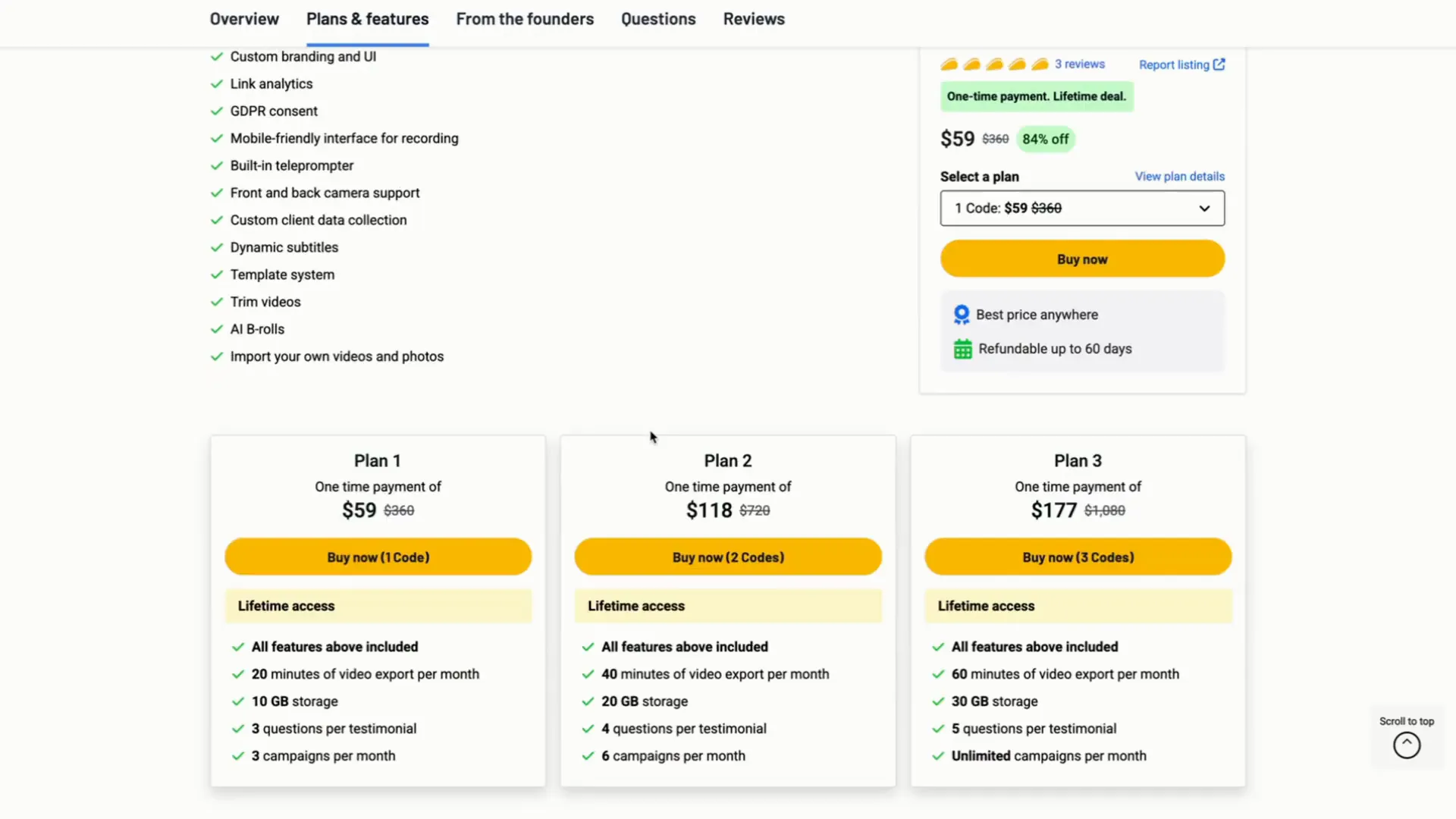Image resolution: width=1456 pixels, height=819 pixels.
Task: Click One-time payment. Lifetime deal. banner
Action: click(1037, 96)
